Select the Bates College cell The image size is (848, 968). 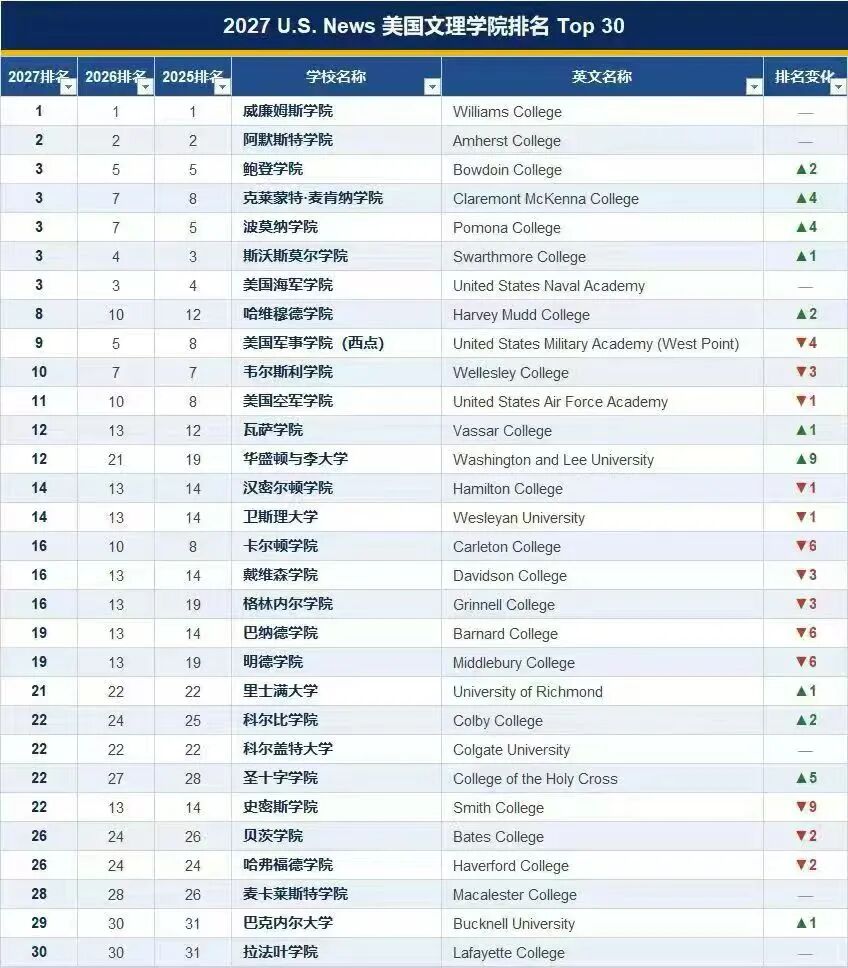point(602,837)
